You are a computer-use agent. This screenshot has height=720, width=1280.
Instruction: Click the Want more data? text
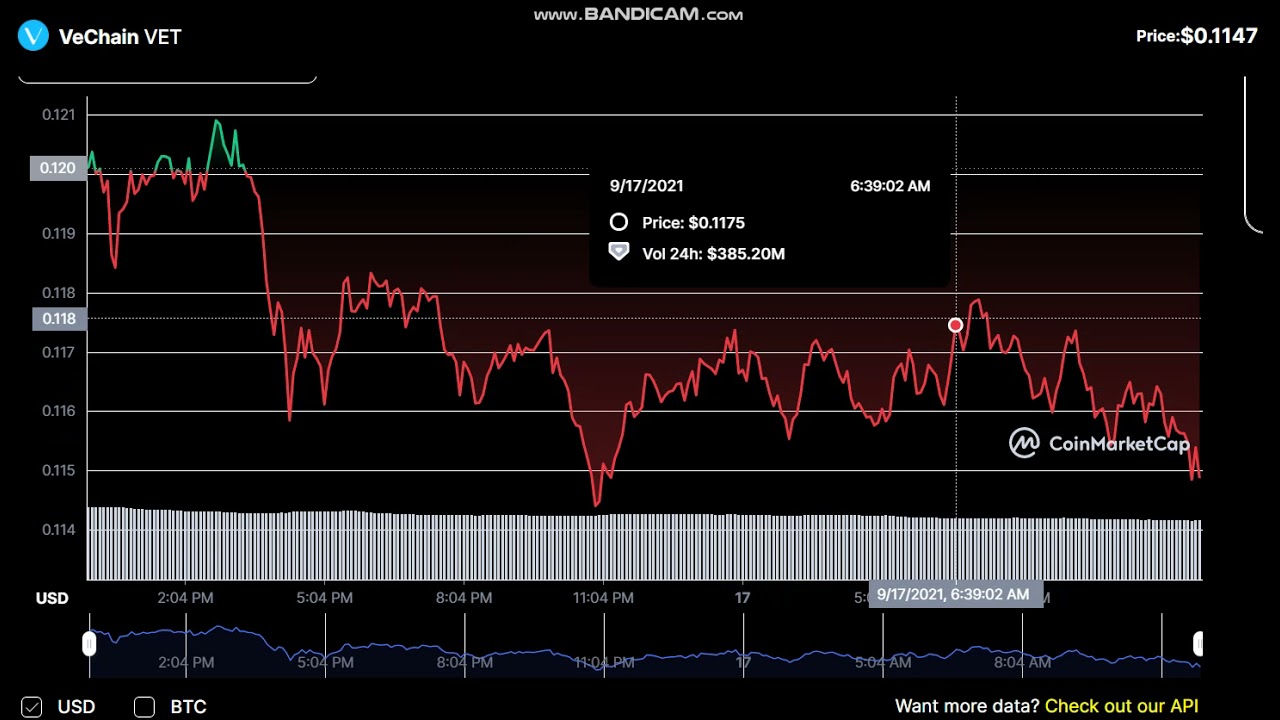(x=967, y=706)
